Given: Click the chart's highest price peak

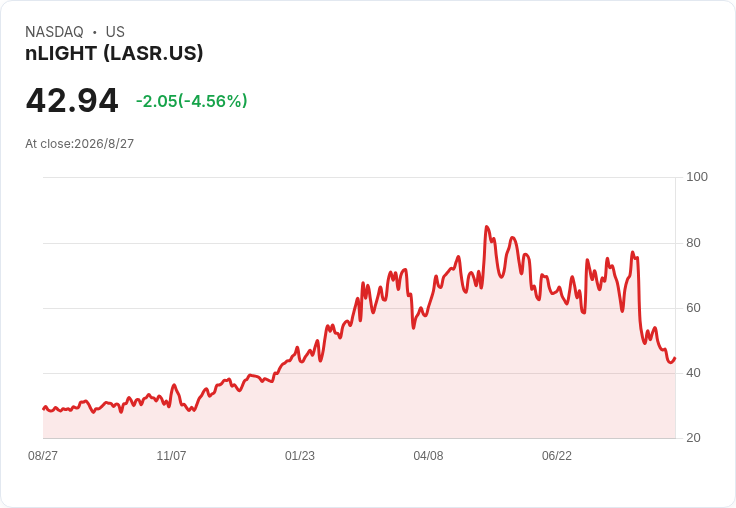Looking at the screenshot, I should 486,227.
